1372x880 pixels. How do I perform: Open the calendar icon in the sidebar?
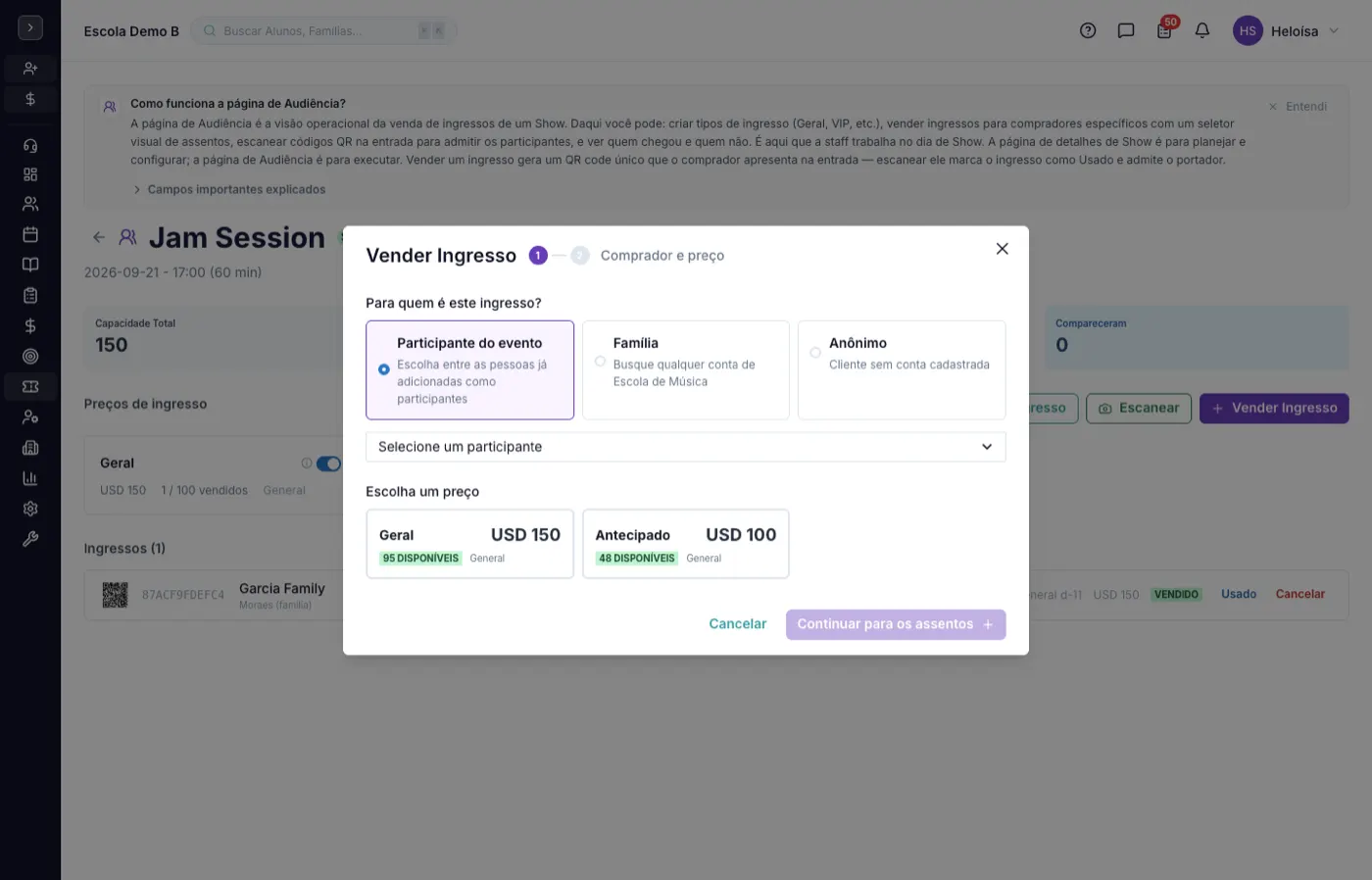[30, 234]
